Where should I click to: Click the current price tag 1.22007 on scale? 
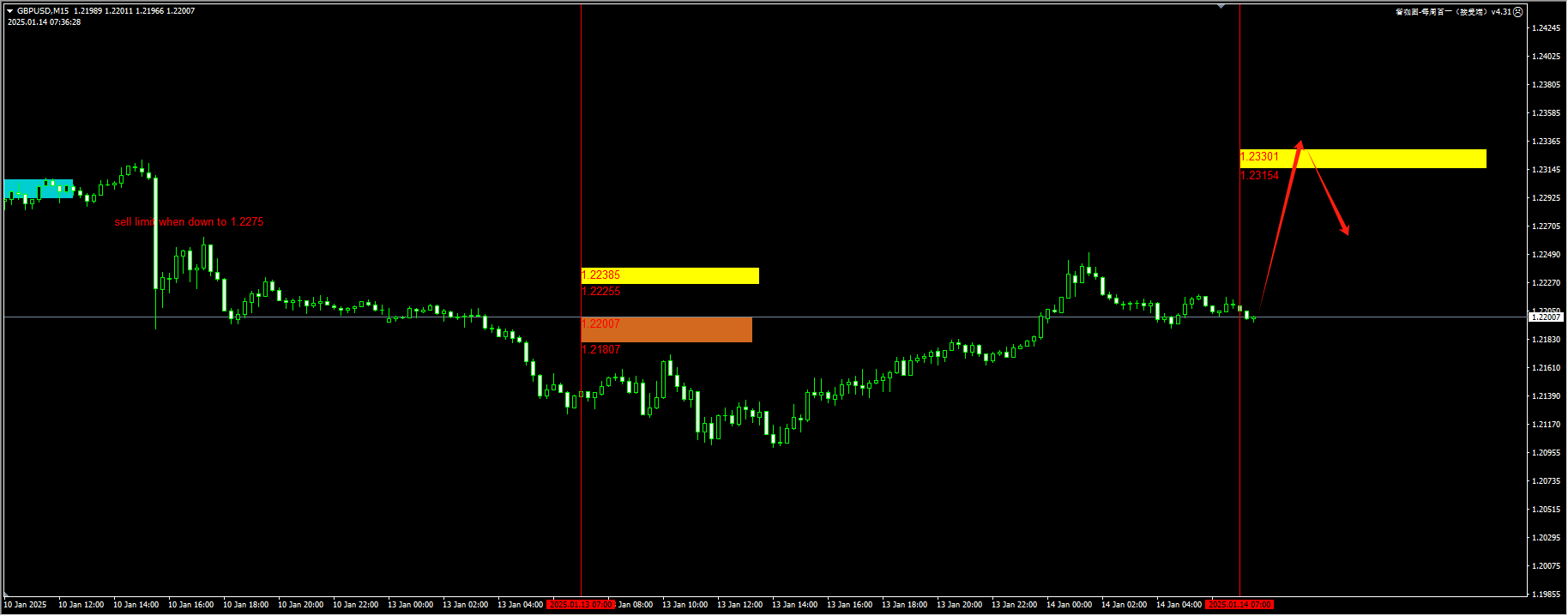tap(1546, 317)
